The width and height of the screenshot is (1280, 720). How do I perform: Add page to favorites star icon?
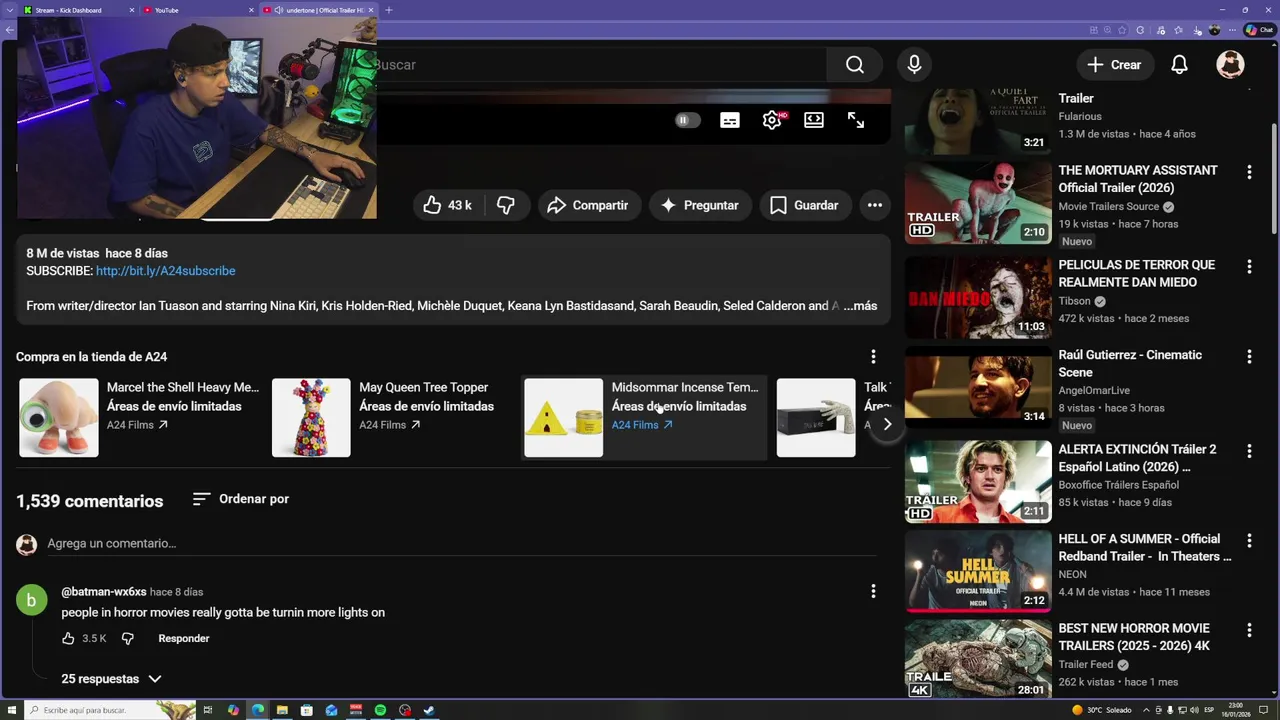pyautogui.click(x=1122, y=30)
